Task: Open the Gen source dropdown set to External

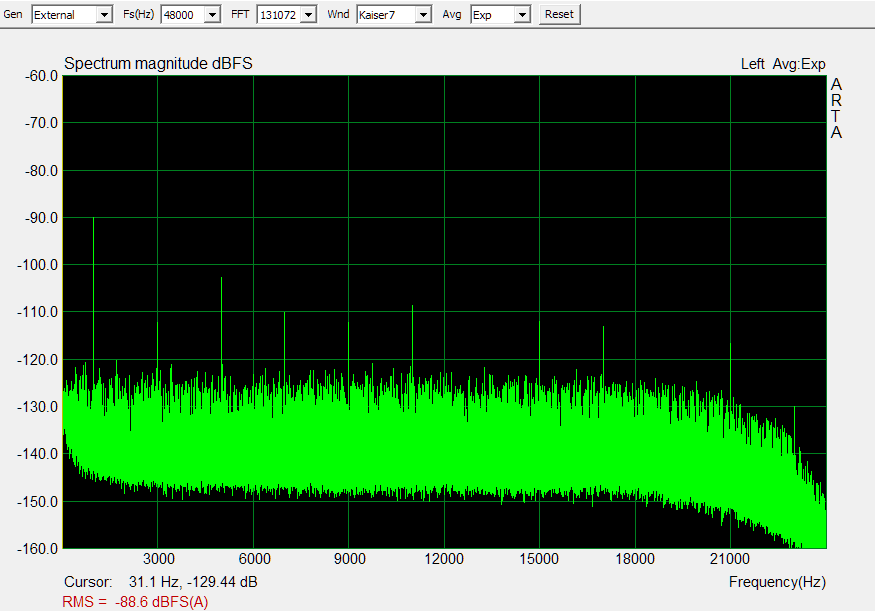Action: [72, 15]
